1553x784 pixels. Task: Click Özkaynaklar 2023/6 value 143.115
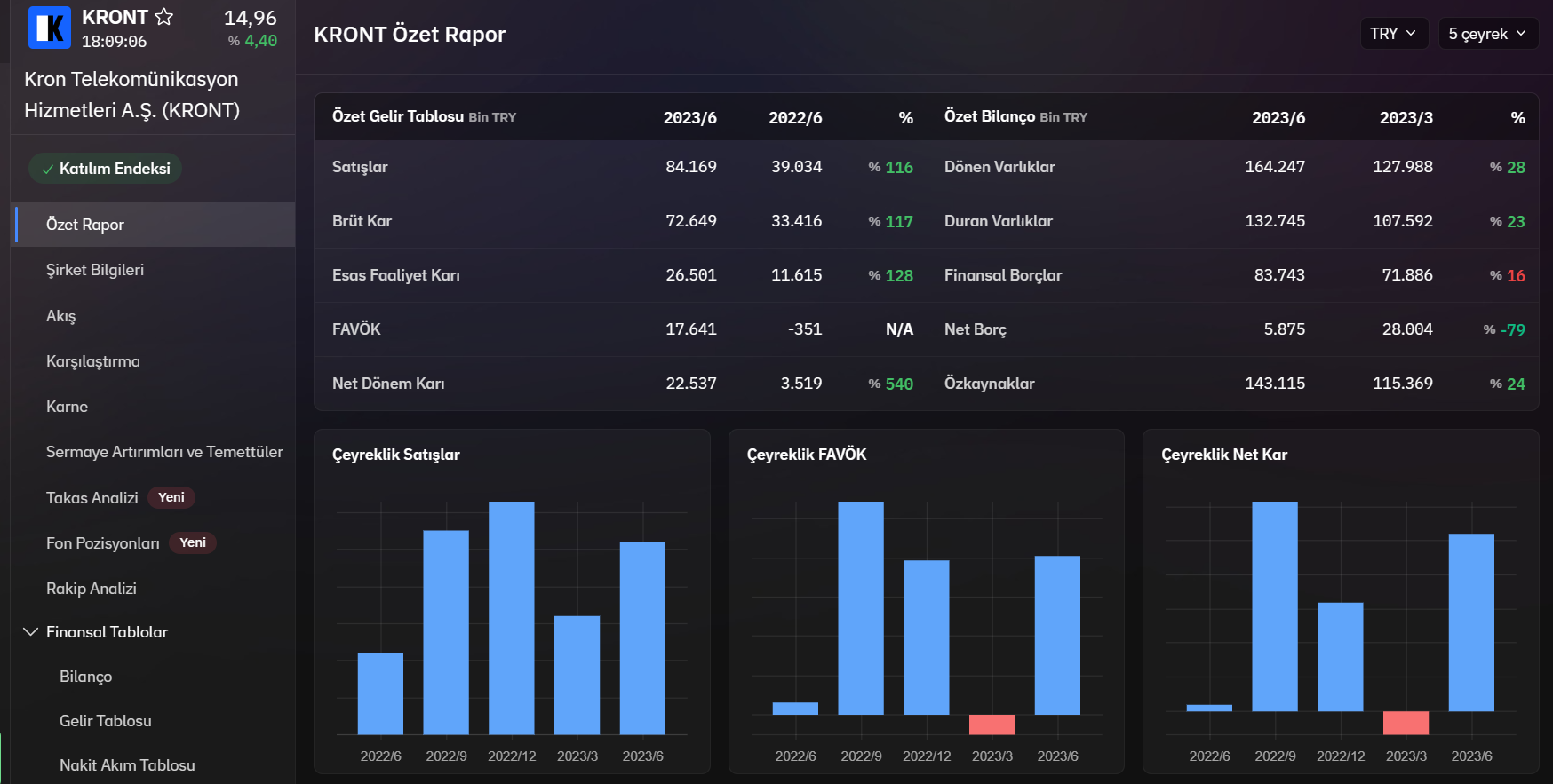pyautogui.click(x=1275, y=384)
